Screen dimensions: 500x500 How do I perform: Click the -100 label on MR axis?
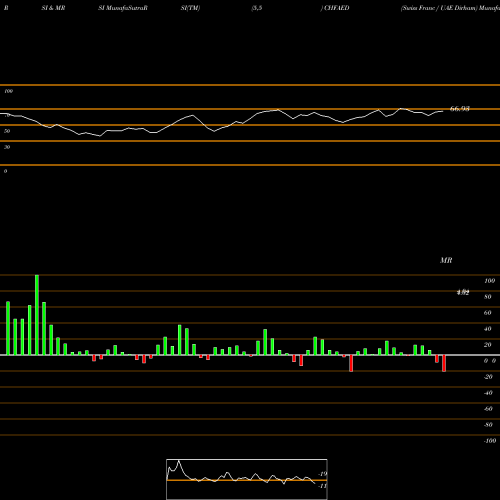tap(490, 441)
